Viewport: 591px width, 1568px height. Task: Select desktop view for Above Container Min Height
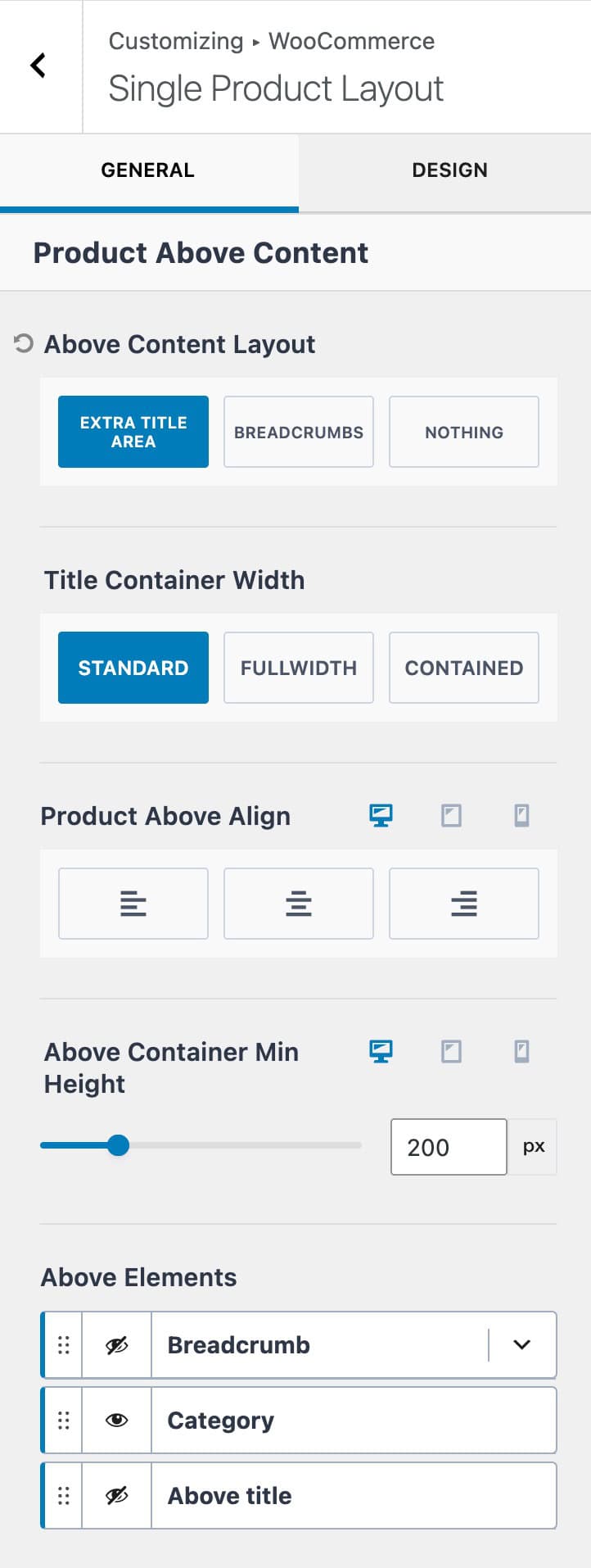(x=381, y=1051)
